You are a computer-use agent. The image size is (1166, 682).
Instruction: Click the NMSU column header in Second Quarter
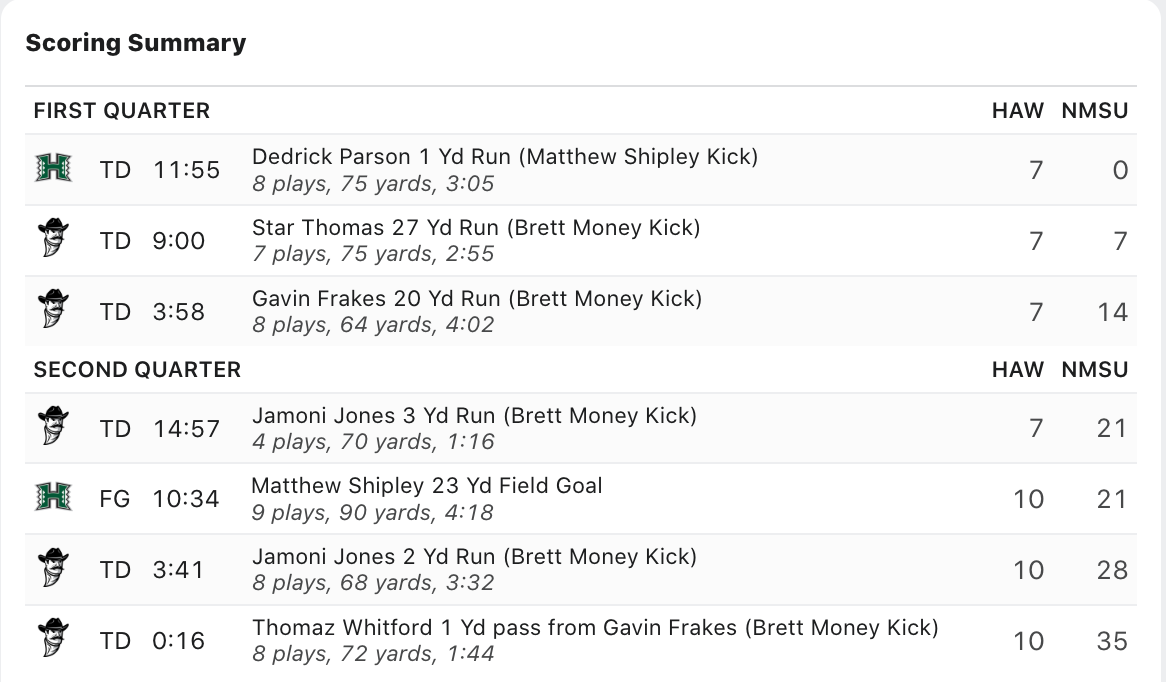[1095, 370]
